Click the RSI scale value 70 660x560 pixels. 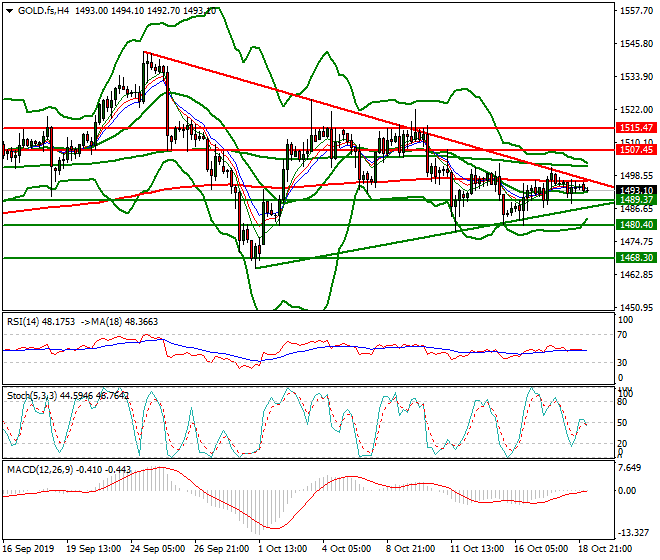point(622,335)
